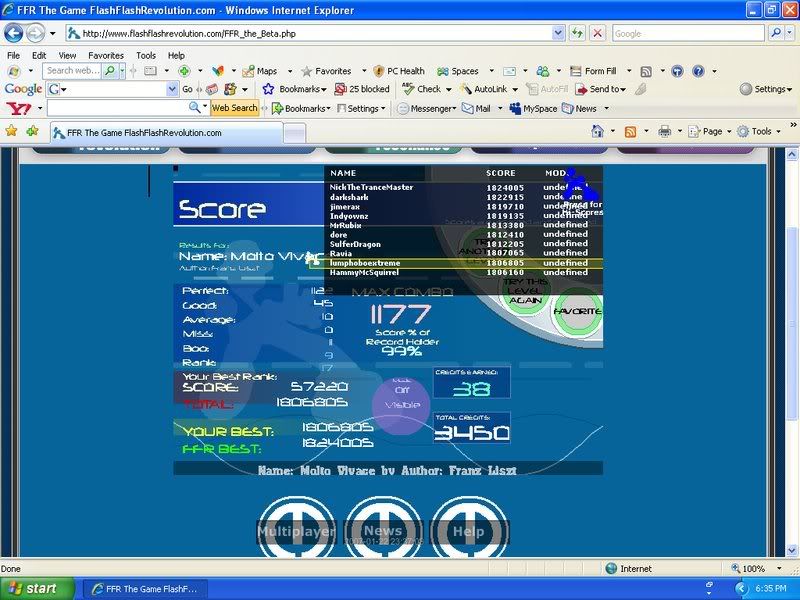Click the Stop loading red X icon
The image size is (800, 600).
[x=597, y=33]
